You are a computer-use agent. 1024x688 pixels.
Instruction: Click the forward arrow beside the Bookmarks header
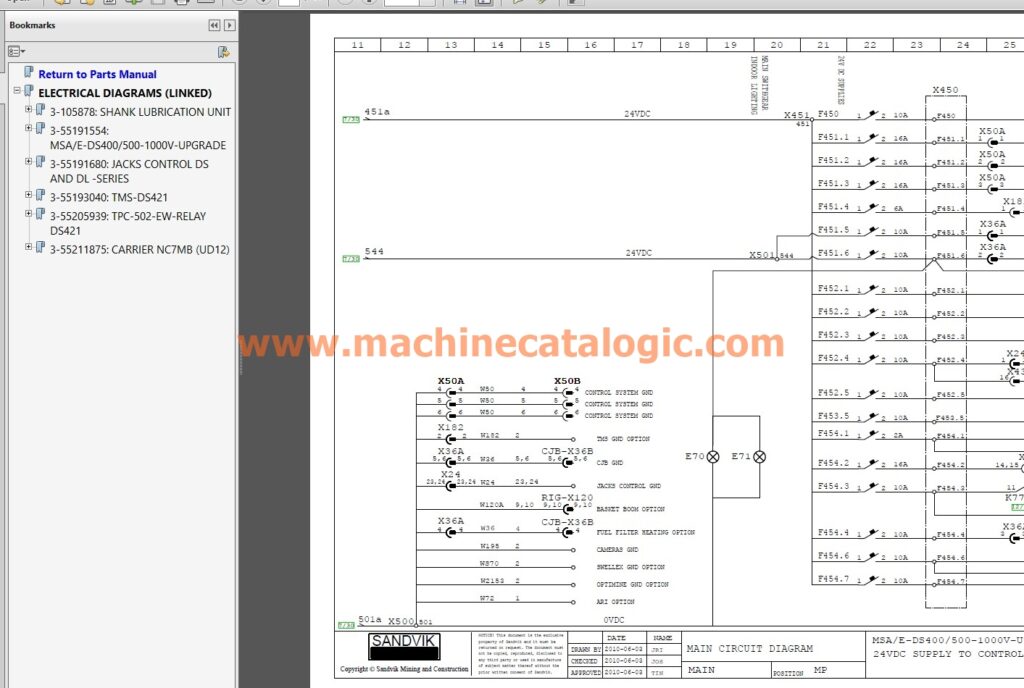pyautogui.click(x=229, y=25)
